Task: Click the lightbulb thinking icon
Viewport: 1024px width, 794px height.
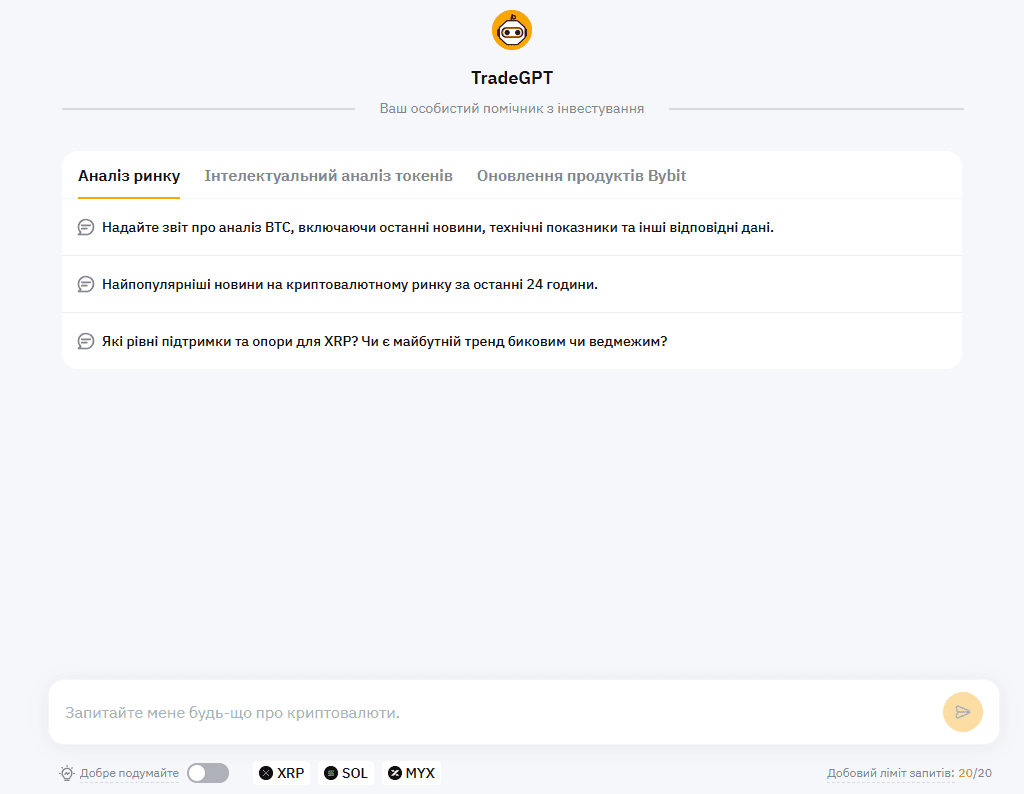Action: tap(67, 773)
